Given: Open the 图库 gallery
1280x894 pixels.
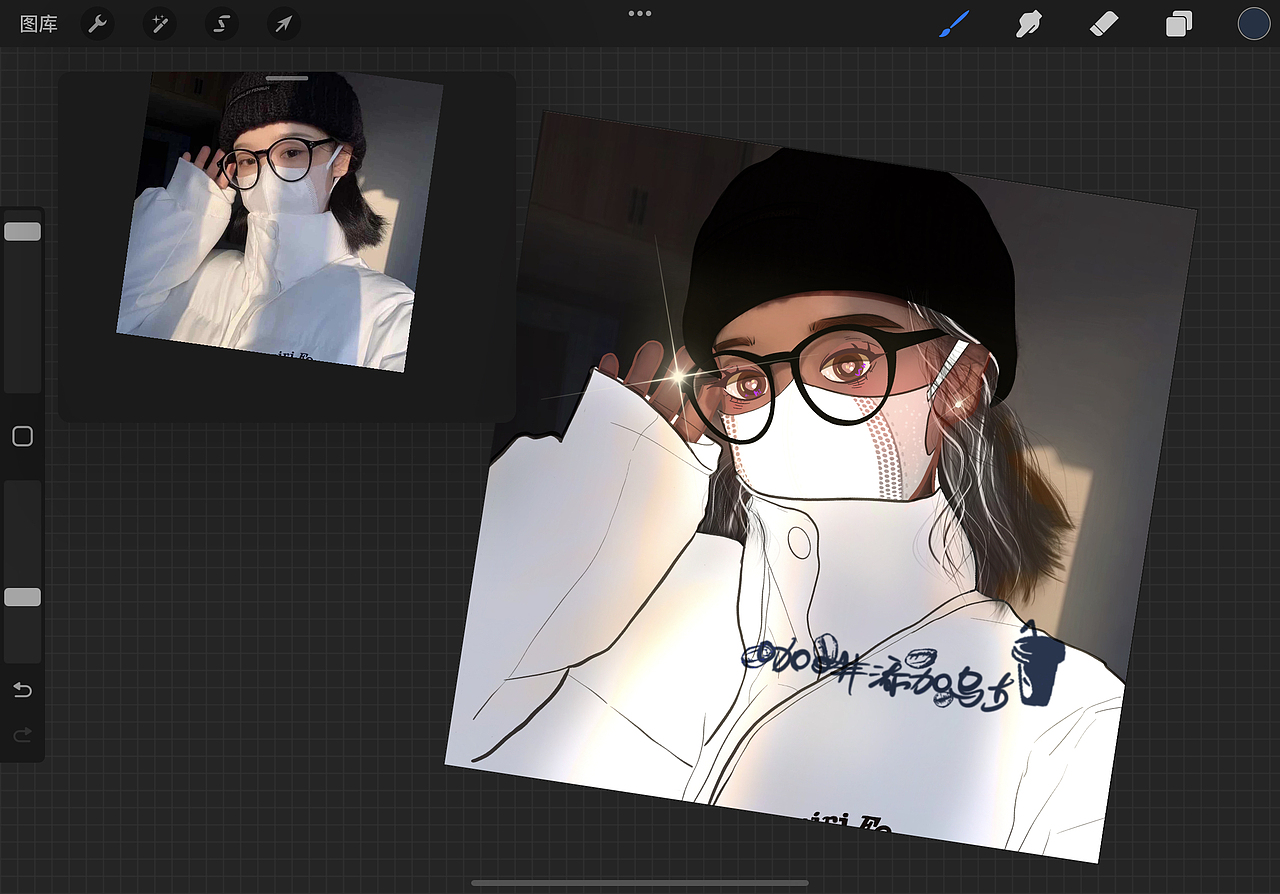Looking at the screenshot, I should pyautogui.click(x=39, y=24).
